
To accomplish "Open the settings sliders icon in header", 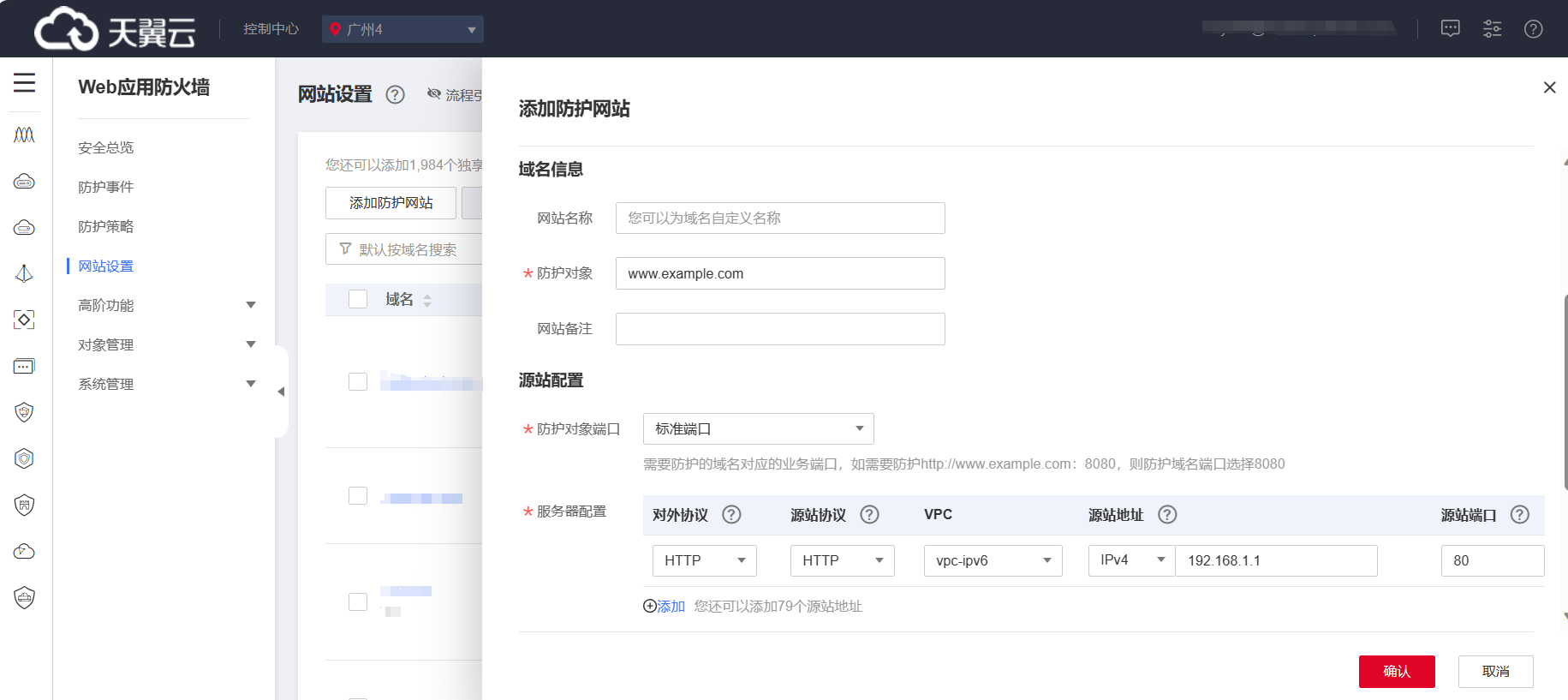I will click(1492, 29).
